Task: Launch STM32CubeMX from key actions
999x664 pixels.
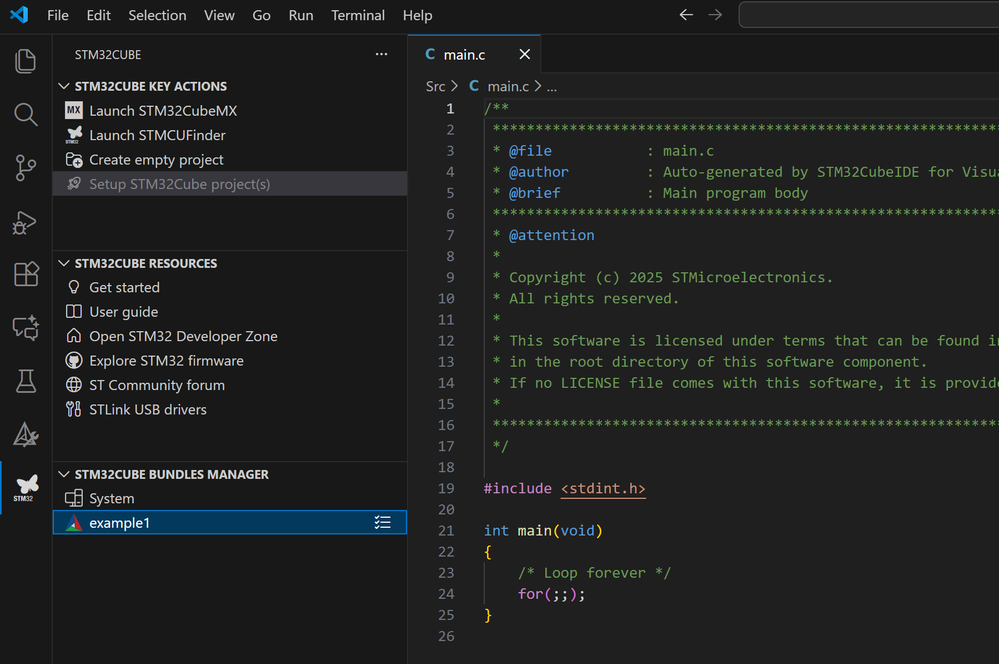Action: (163, 111)
